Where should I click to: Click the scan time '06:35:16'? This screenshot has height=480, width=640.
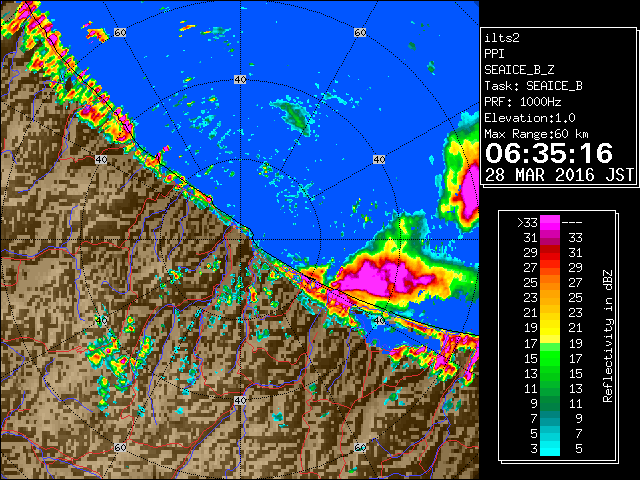(x=549, y=153)
